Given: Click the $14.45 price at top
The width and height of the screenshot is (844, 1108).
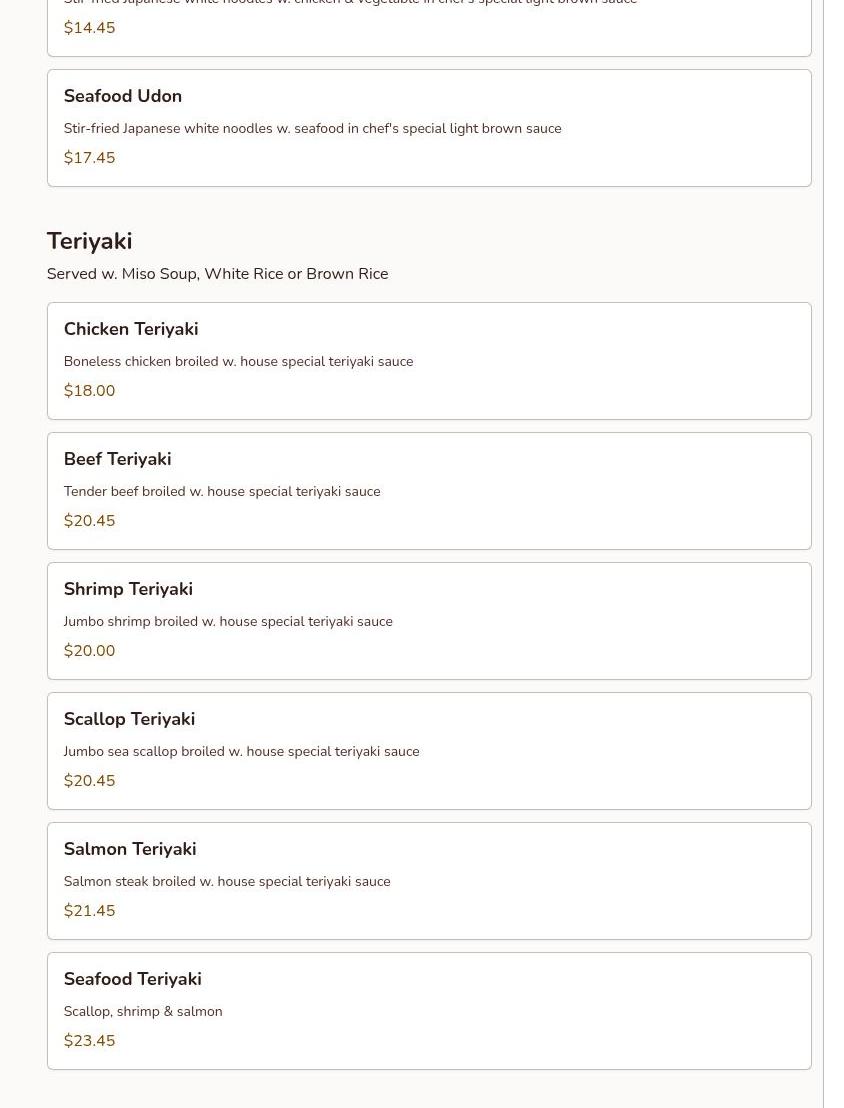Looking at the screenshot, I should pos(89,28).
